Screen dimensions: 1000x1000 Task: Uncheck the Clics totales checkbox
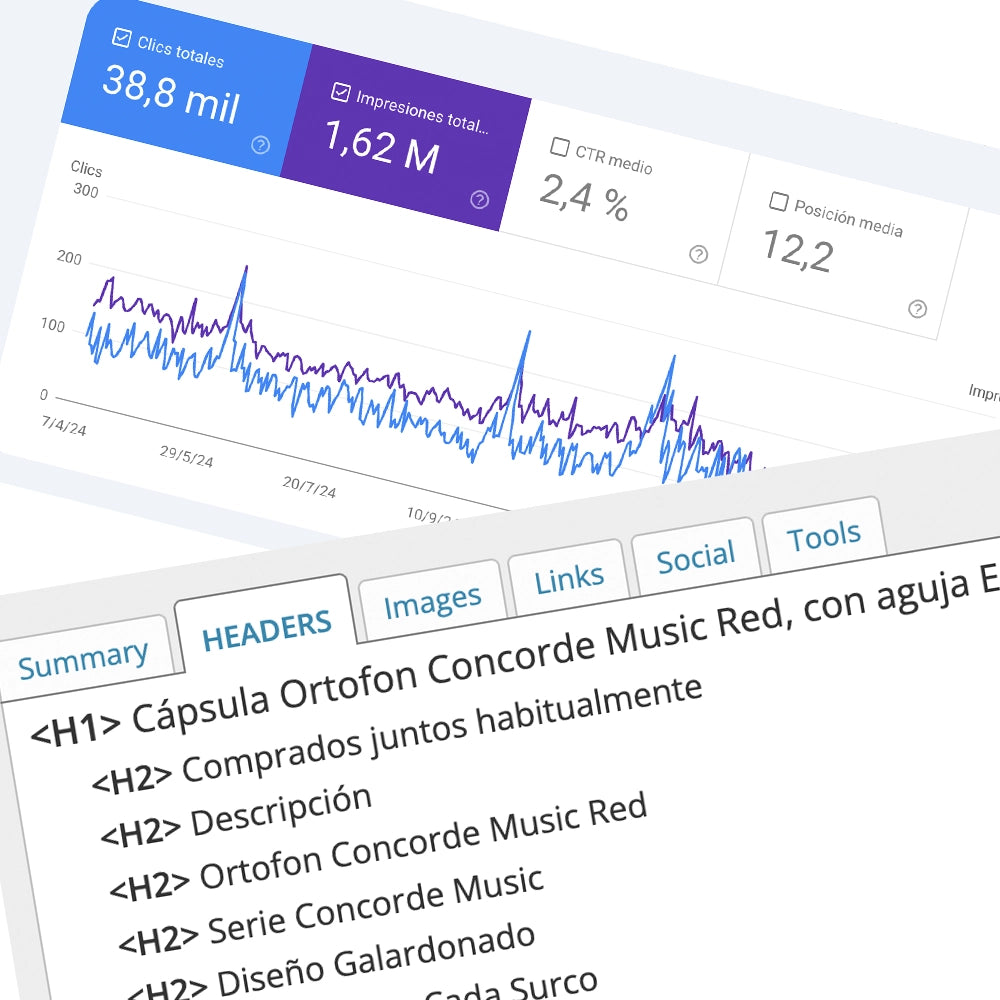pyautogui.click(x=121, y=38)
